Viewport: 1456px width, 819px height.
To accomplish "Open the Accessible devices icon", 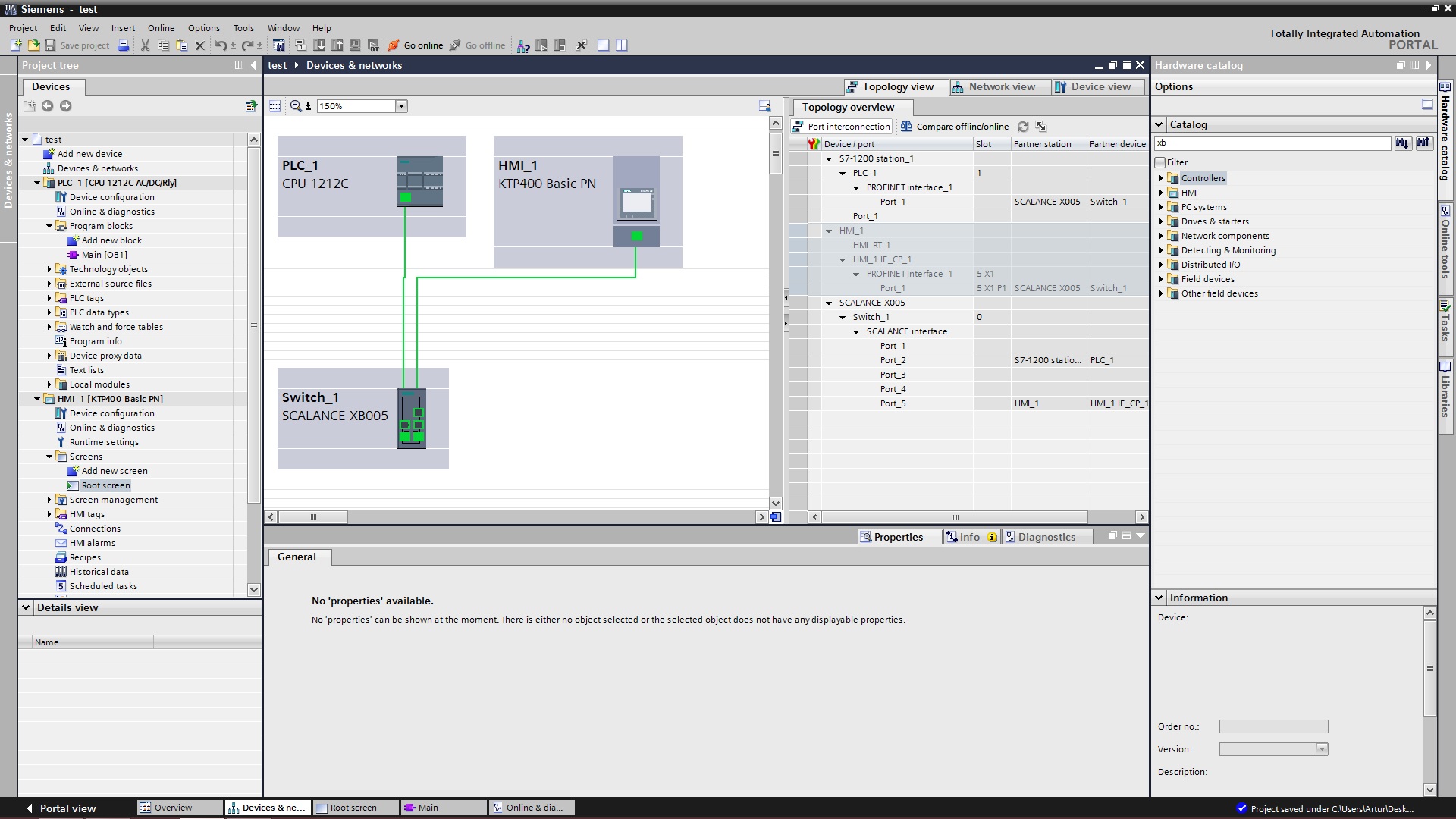I will [523, 45].
